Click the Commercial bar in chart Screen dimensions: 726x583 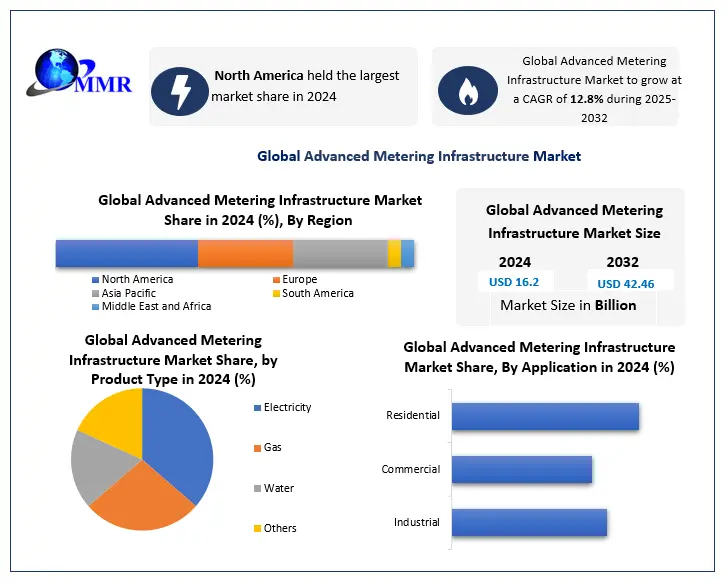tap(521, 470)
